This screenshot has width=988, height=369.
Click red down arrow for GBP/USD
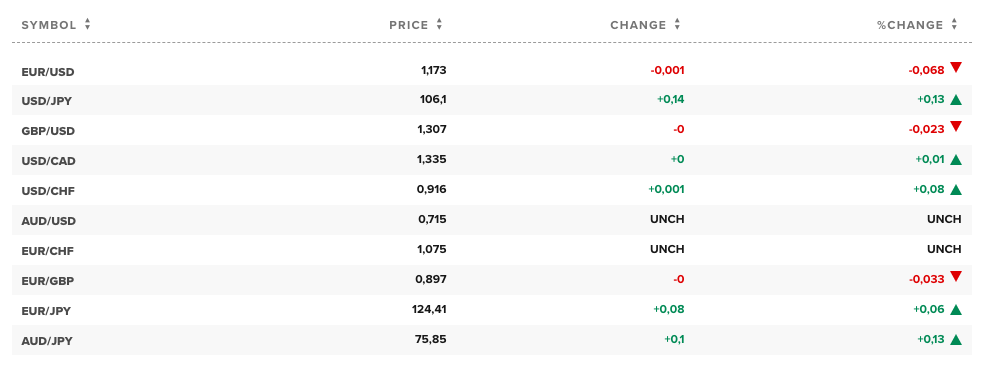point(956,127)
